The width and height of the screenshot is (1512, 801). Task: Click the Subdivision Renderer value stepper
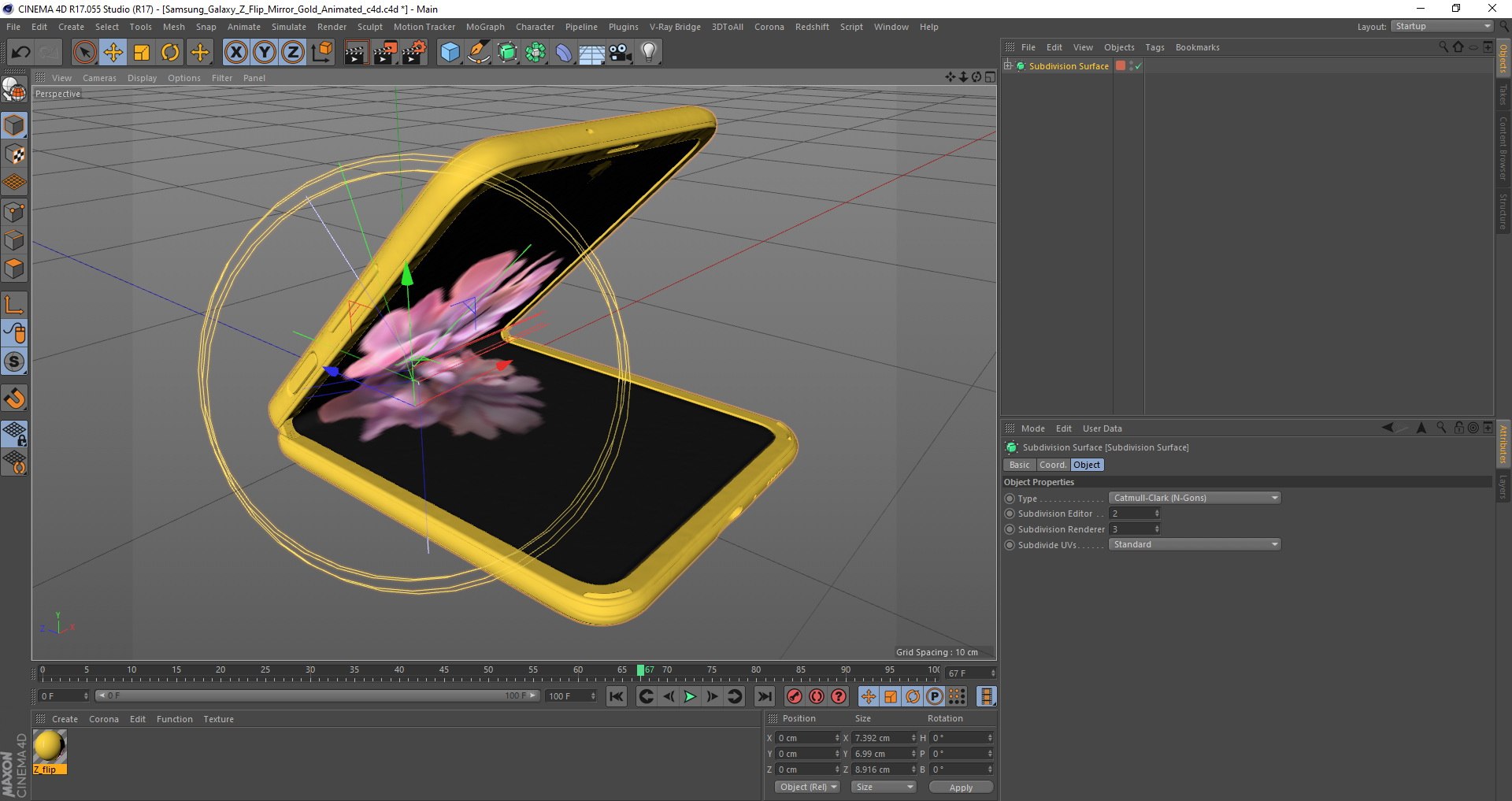[1157, 529]
